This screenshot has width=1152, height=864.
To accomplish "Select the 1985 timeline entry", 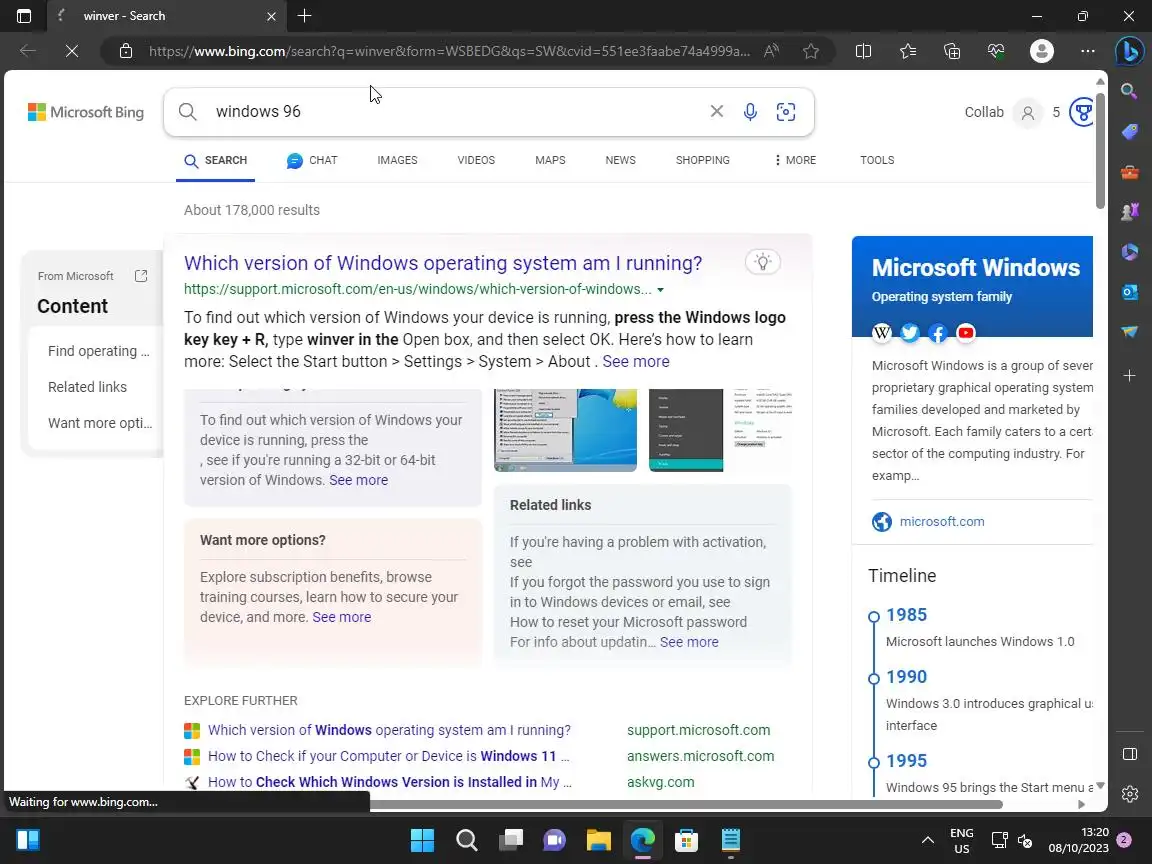I will click(x=907, y=615).
